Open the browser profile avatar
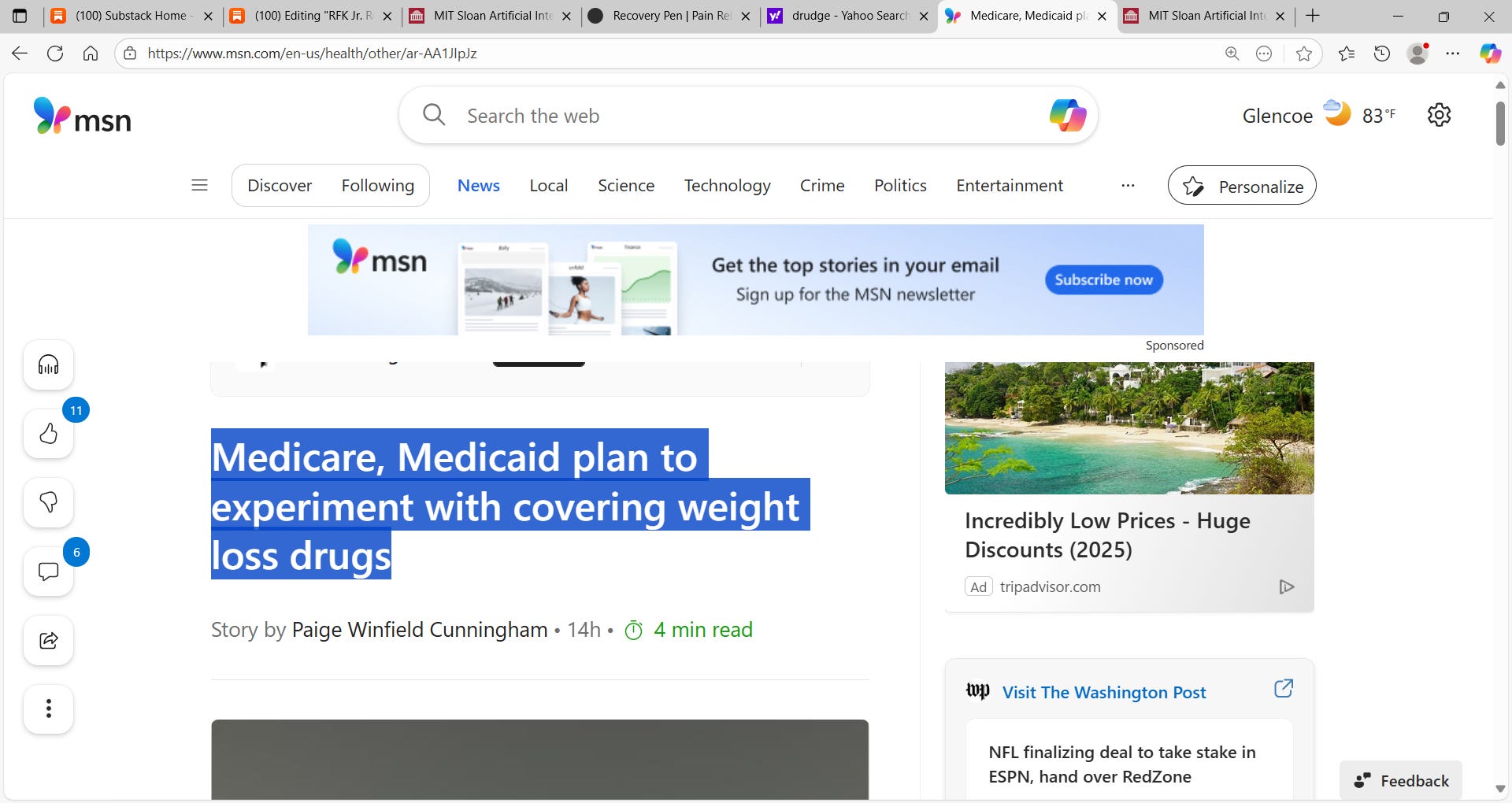 click(x=1418, y=54)
